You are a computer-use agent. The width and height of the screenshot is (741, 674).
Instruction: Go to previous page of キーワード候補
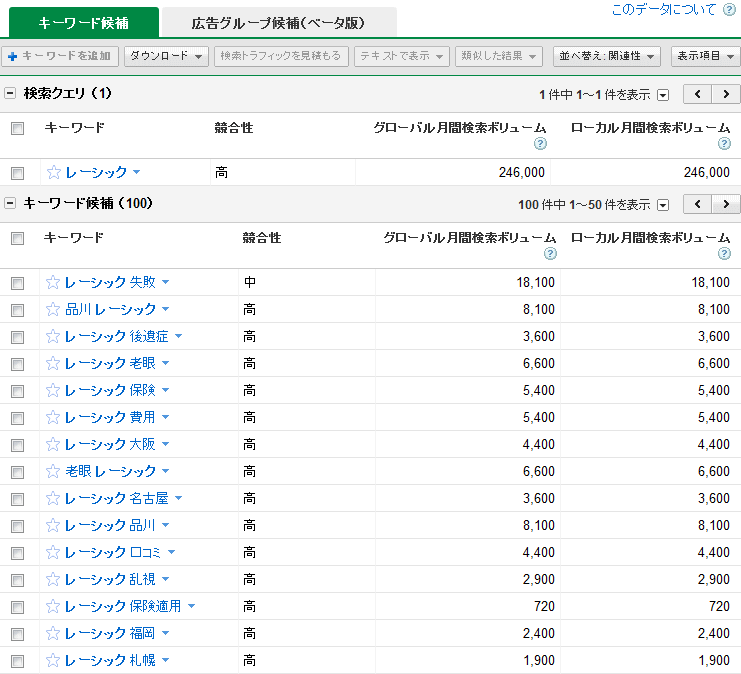point(698,204)
